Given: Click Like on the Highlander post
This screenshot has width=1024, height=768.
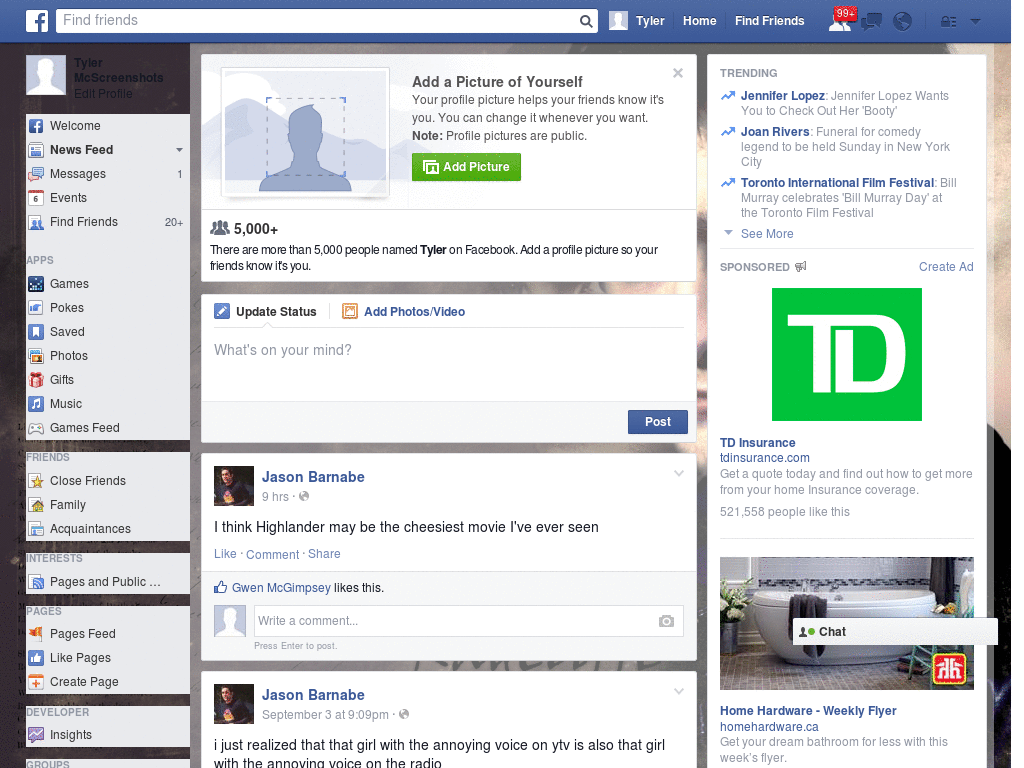Looking at the screenshot, I should [x=225, y=554].
